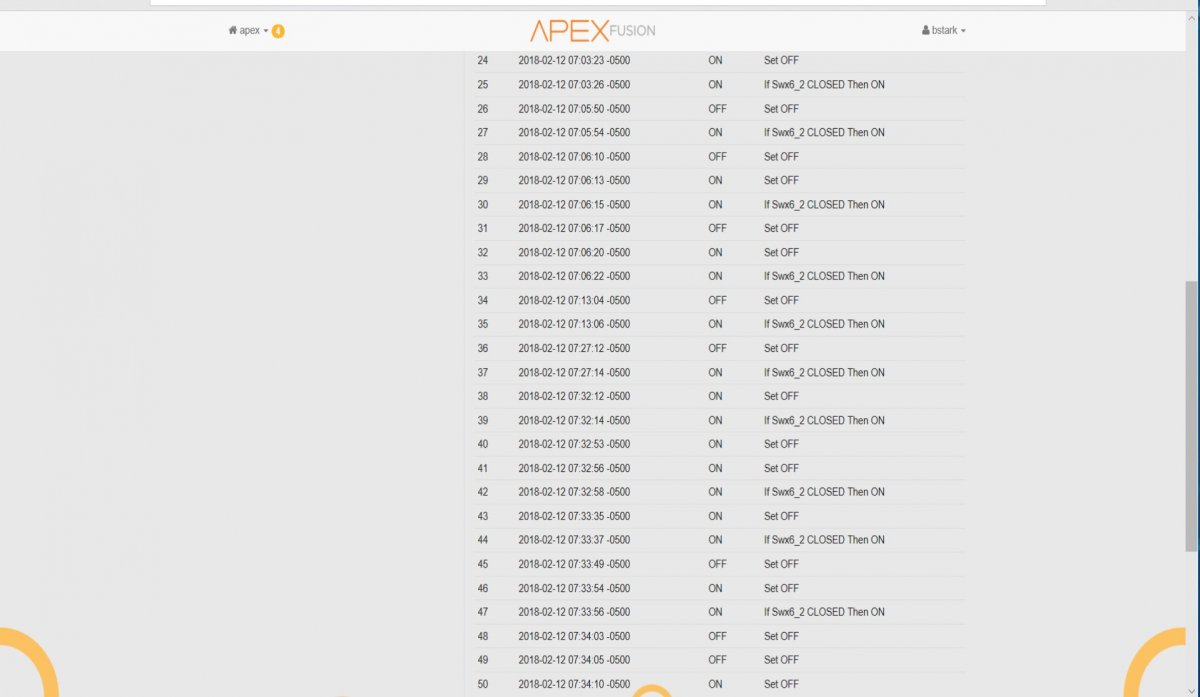Screen dimensions: 1200x697
Task: Select timestamp 2018-02-12 07:03:26 -0500
Action: [574, 85]
